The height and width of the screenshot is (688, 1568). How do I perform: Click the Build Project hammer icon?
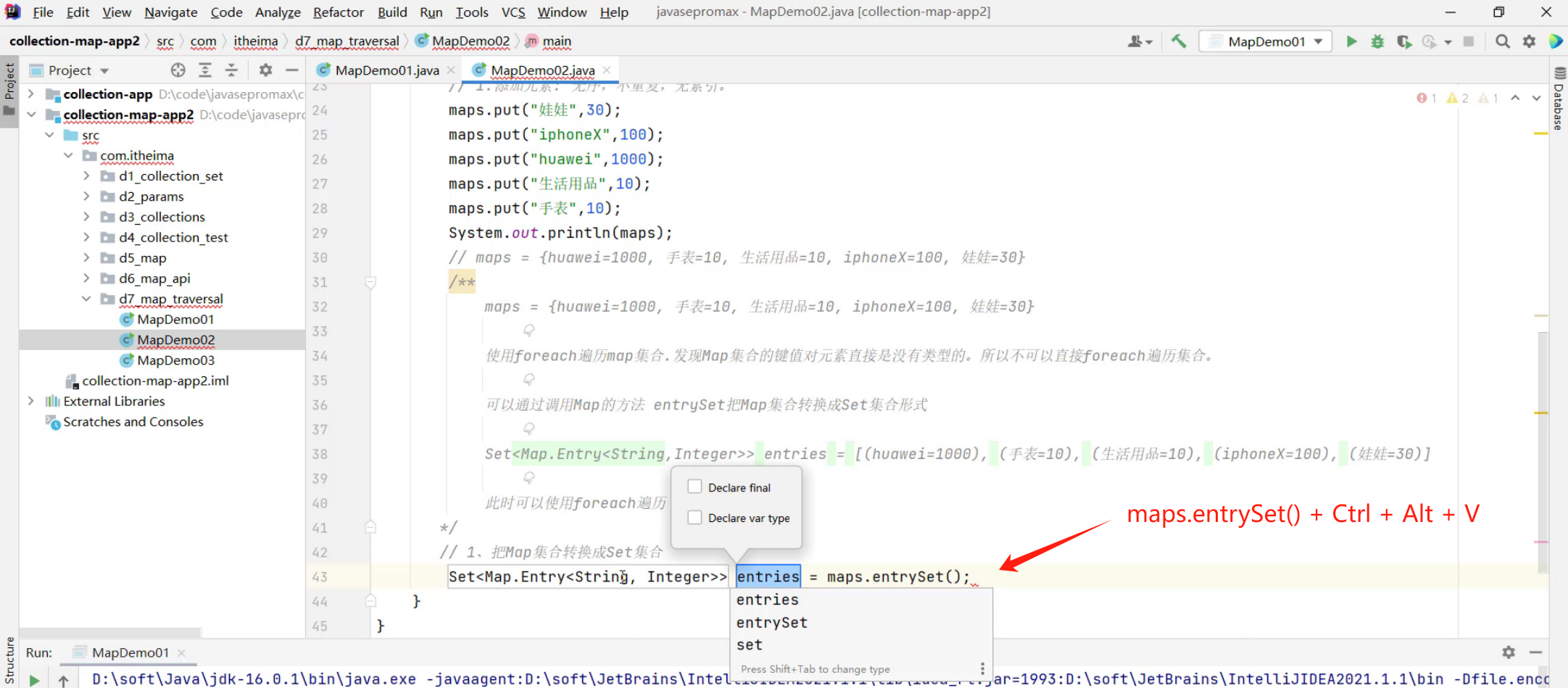point(1179,41)
